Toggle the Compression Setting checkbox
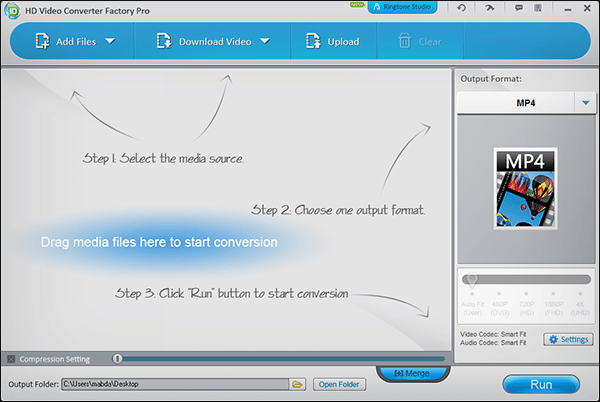This screenshot has height=402, width=600. (x=11, y=359)
